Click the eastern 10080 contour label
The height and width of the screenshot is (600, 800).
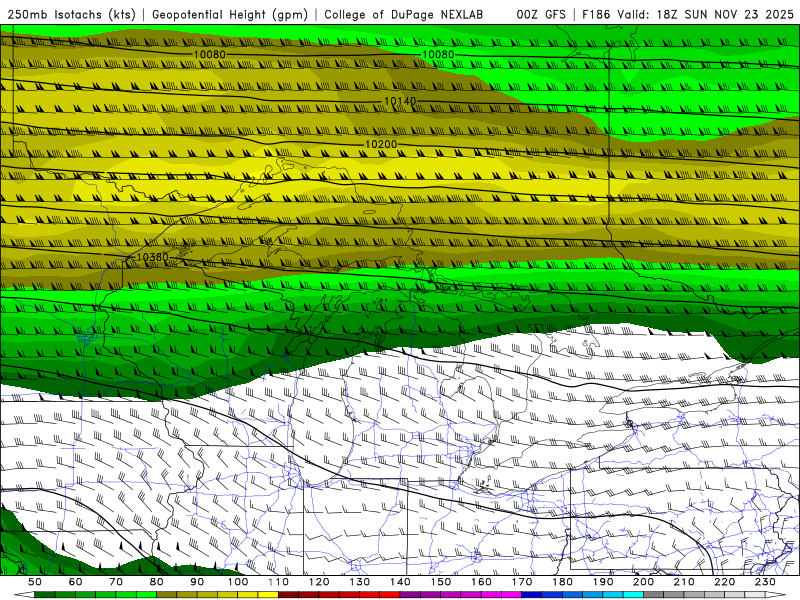coord(438,54)
